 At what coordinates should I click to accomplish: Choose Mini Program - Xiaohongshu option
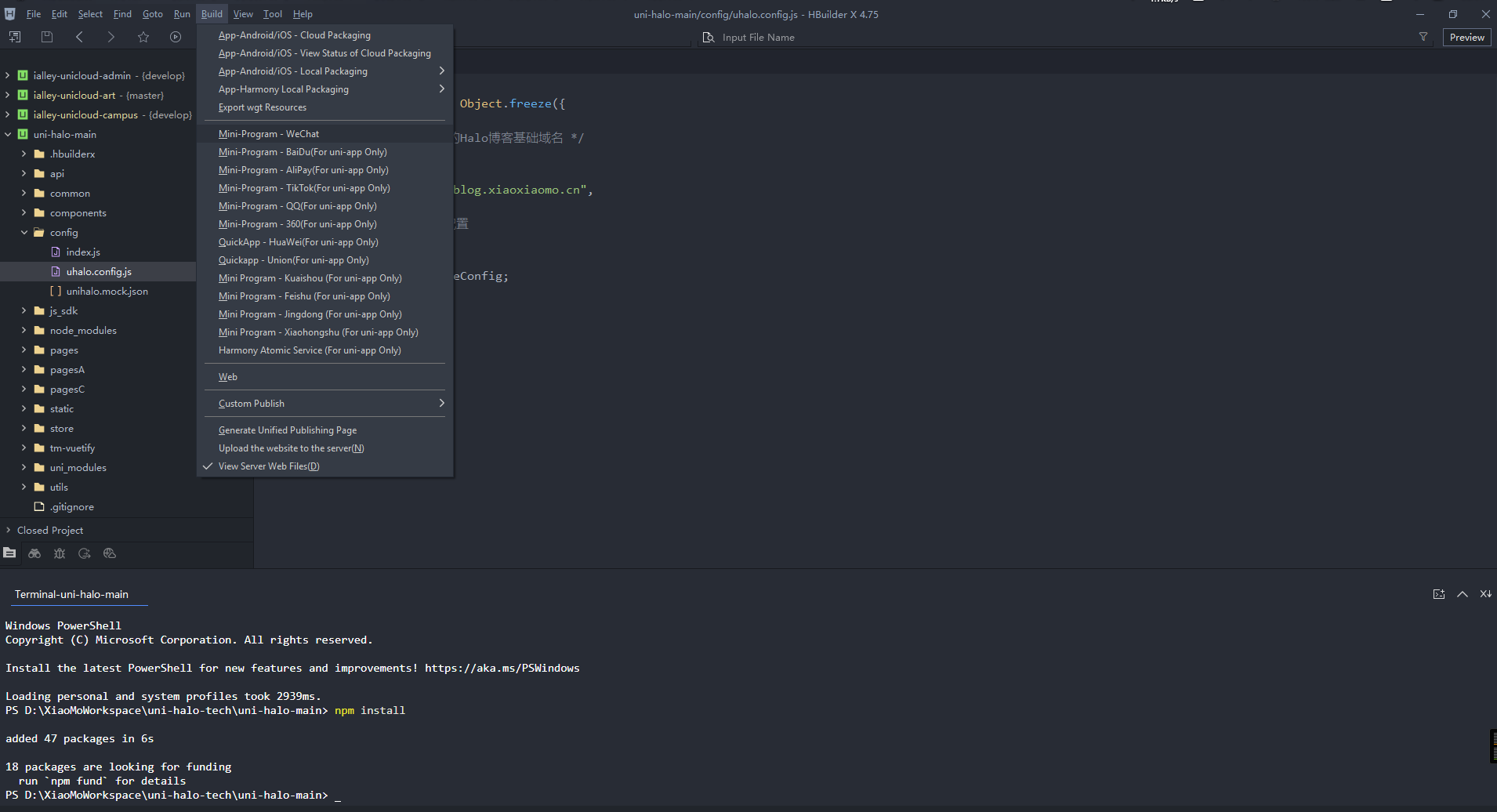click(325, 332)
